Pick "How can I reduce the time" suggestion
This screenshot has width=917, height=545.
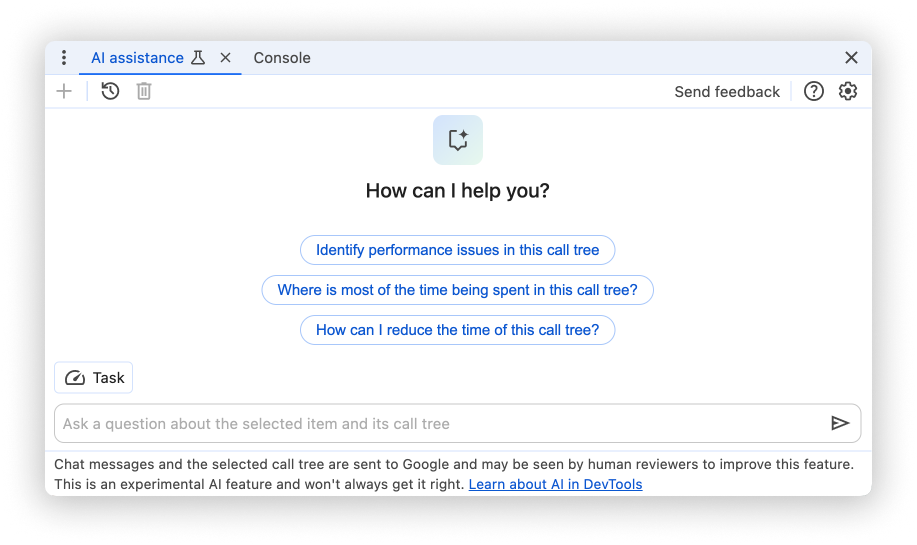coord(458,330)
